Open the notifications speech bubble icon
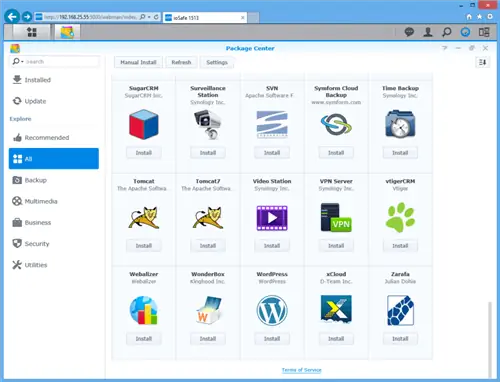 (409, 32)
